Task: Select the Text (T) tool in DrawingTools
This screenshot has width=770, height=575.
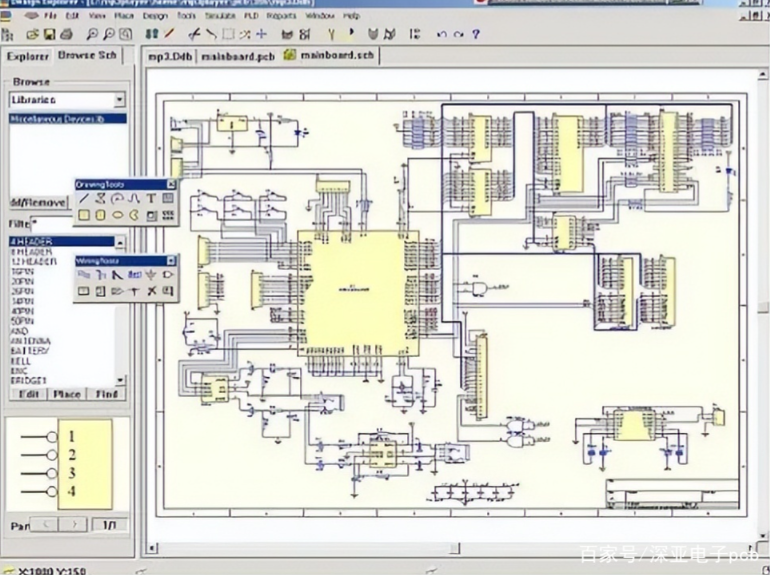Action: (x=151, y=198)
